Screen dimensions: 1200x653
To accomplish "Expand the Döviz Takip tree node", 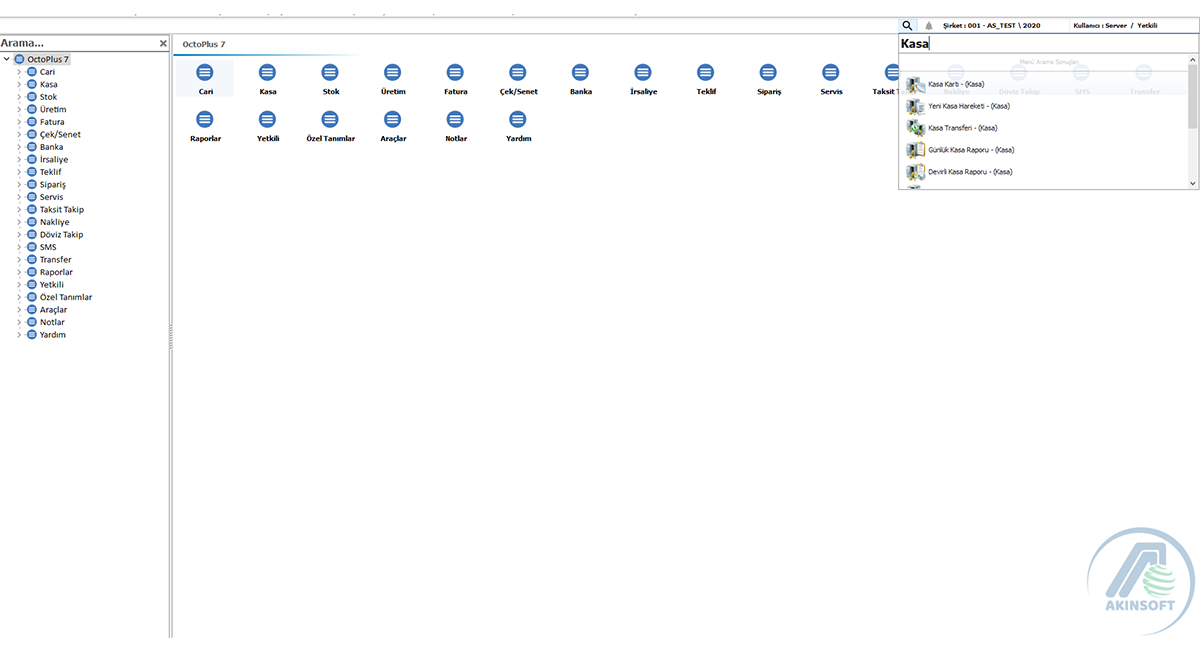I will [18, 235].
